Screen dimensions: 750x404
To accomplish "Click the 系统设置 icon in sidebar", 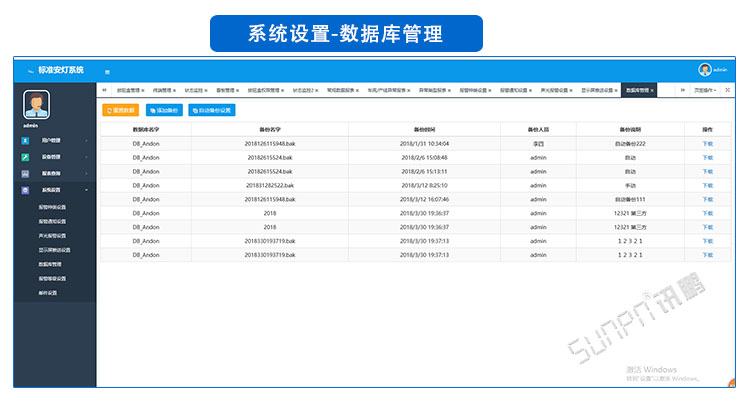I will 25,190.
